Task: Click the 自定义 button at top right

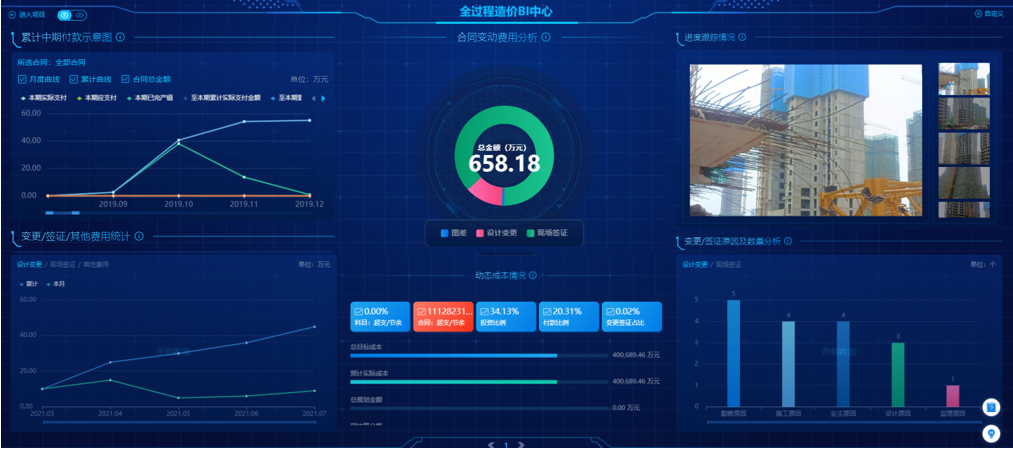Action: click(x=989, y=14)
